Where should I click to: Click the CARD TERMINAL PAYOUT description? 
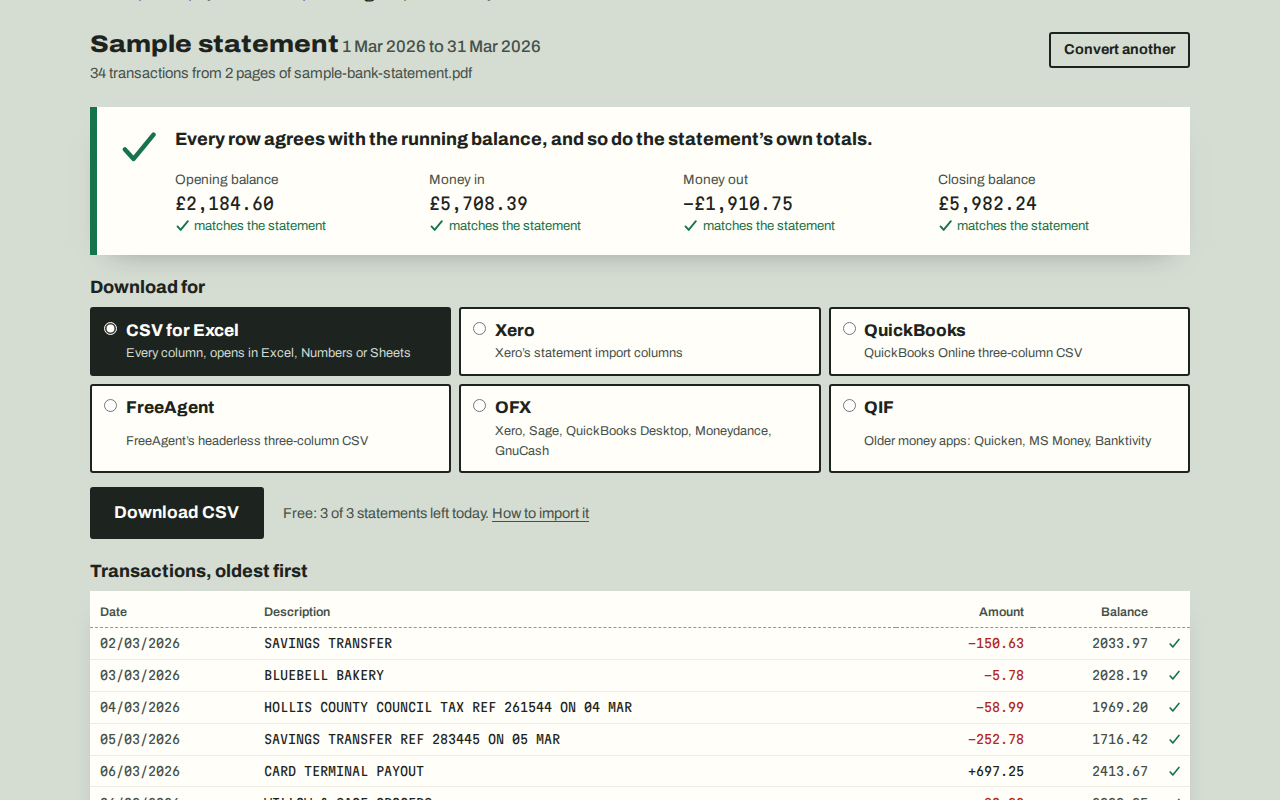coord(344,772)
